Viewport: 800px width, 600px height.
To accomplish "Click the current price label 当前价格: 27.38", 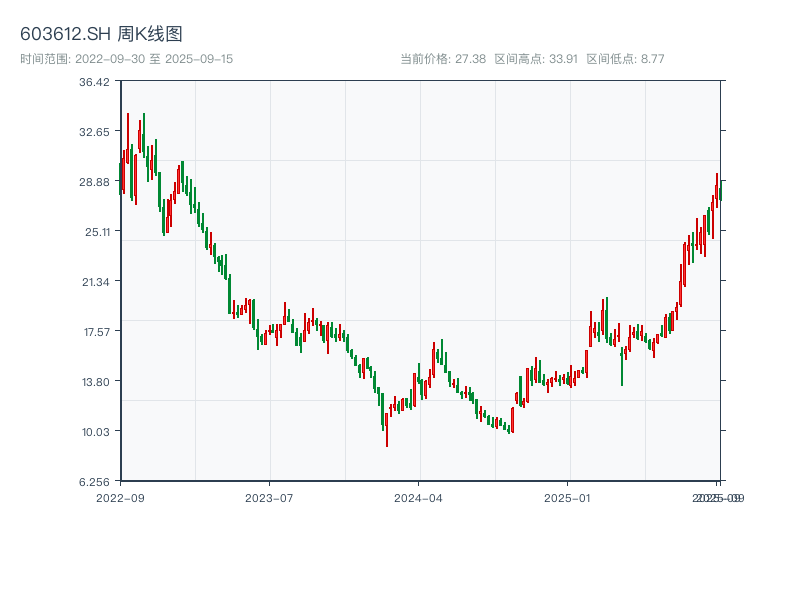I will tap(443, 59).
